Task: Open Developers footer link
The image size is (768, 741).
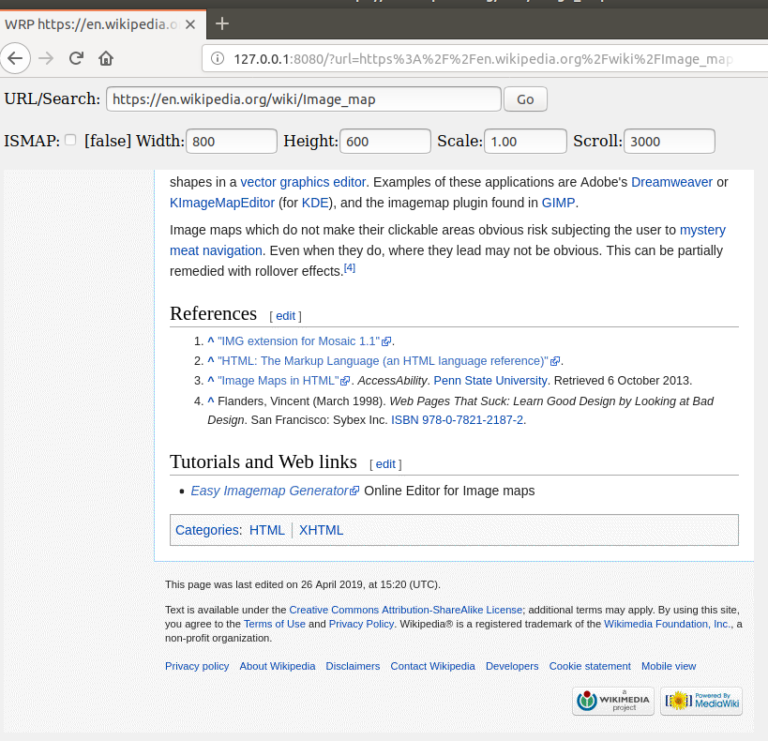Action: pyautogui.click(x=512, y=667)
